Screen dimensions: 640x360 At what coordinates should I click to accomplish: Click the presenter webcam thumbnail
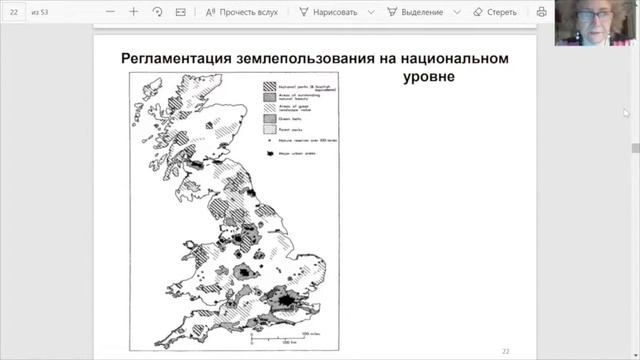coord(595,23)
